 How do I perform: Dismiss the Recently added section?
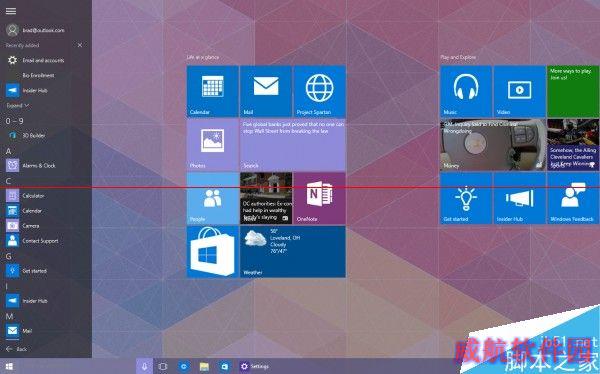point(80,45)
